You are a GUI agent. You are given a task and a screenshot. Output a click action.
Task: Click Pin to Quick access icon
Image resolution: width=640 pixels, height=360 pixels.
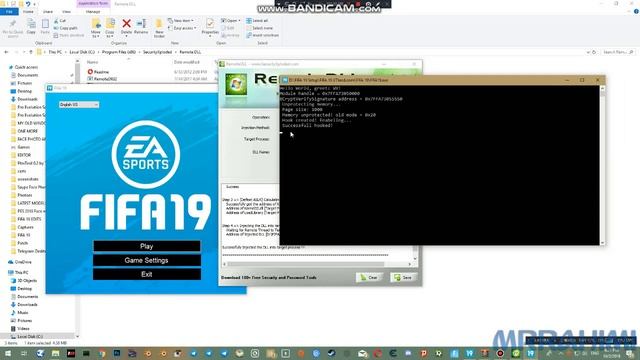13,28
